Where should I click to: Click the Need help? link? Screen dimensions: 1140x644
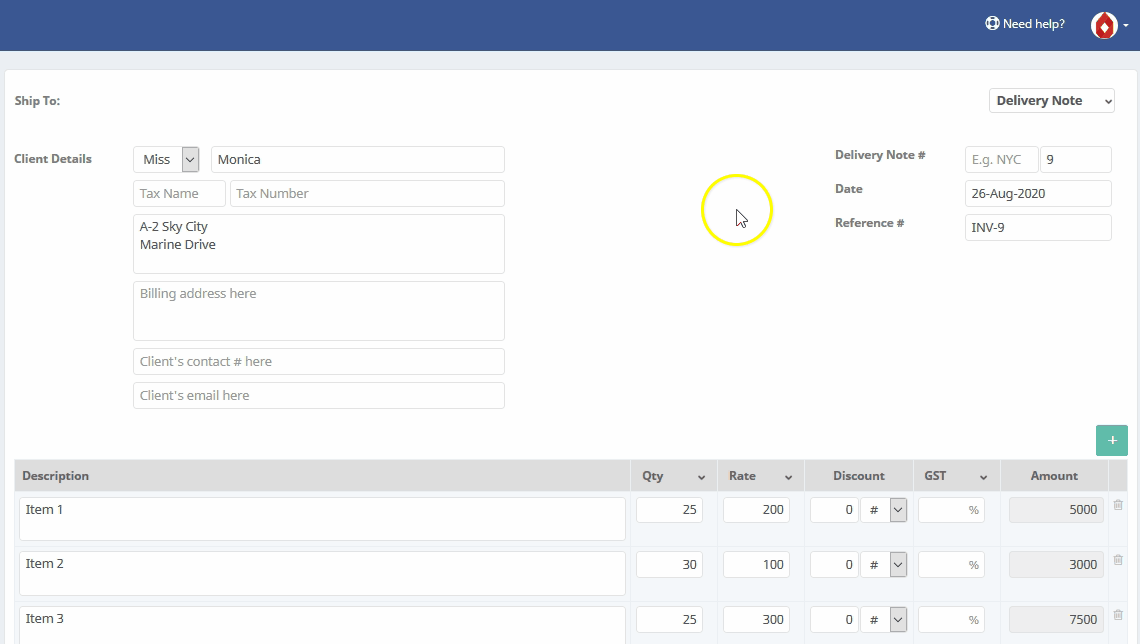tap(1032, 23)
